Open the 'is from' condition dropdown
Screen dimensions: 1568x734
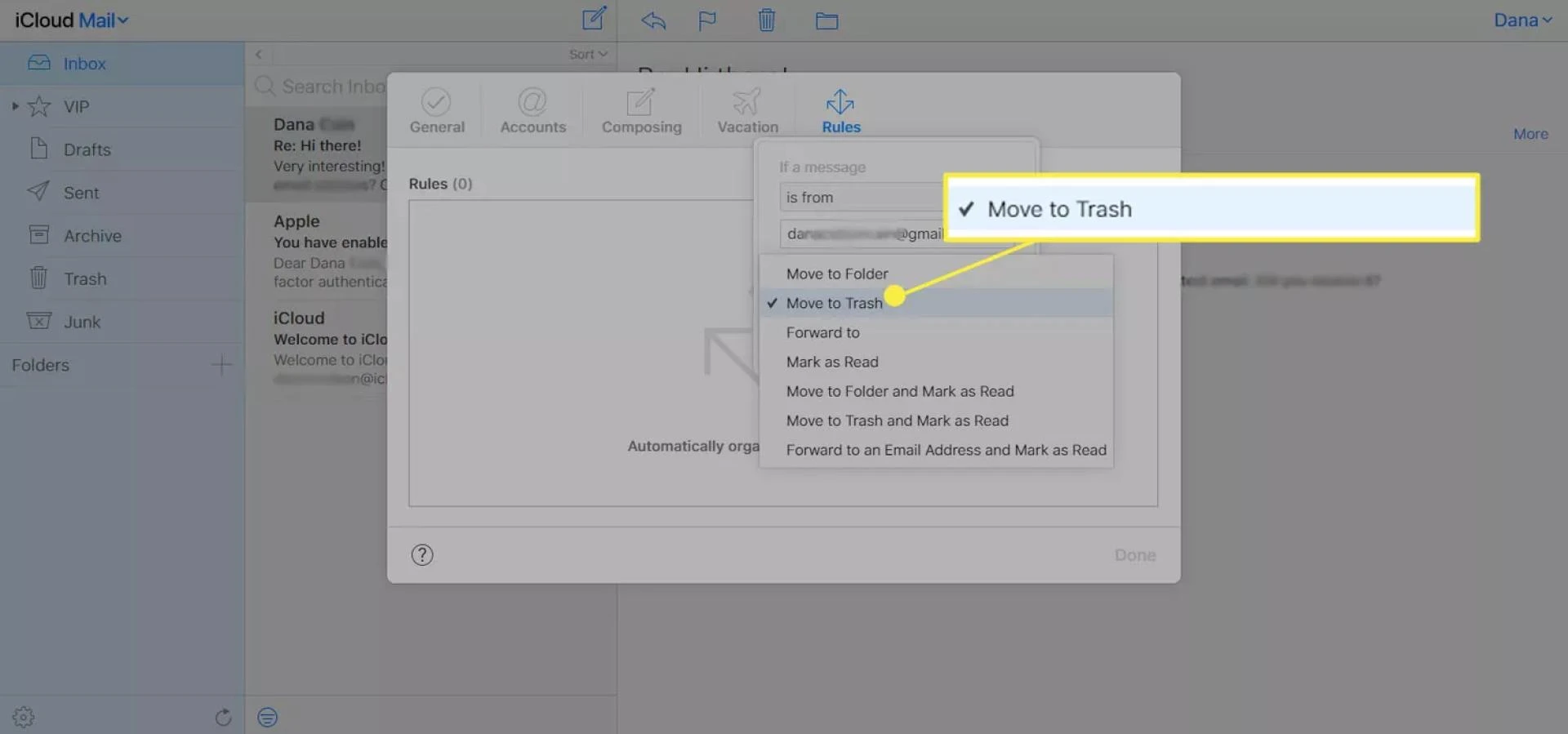tap(862, 197)
